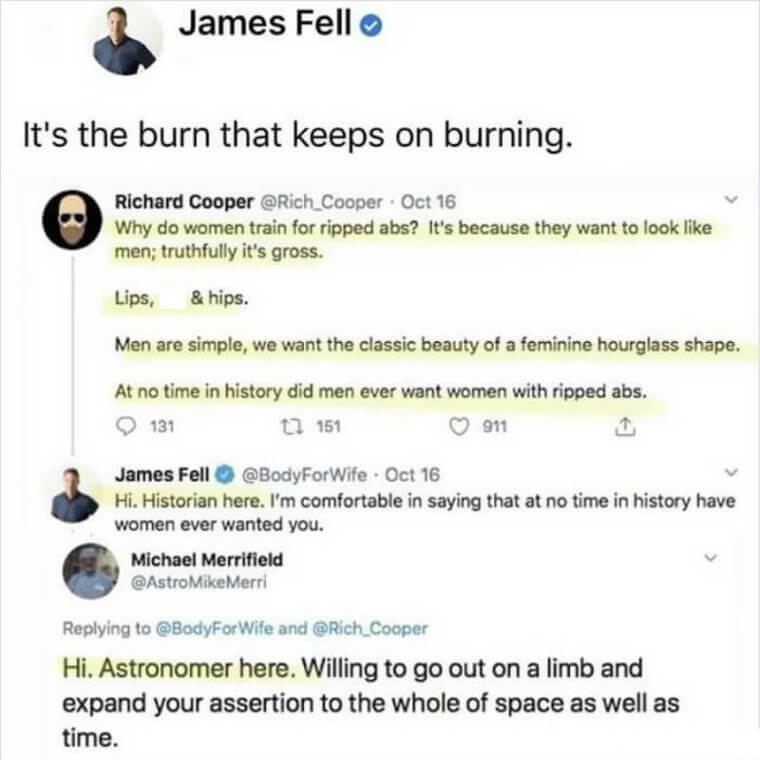Open the @BodyForWife handle in the reply header
Screen dimensions: 760x760
(x=304, y=475)
